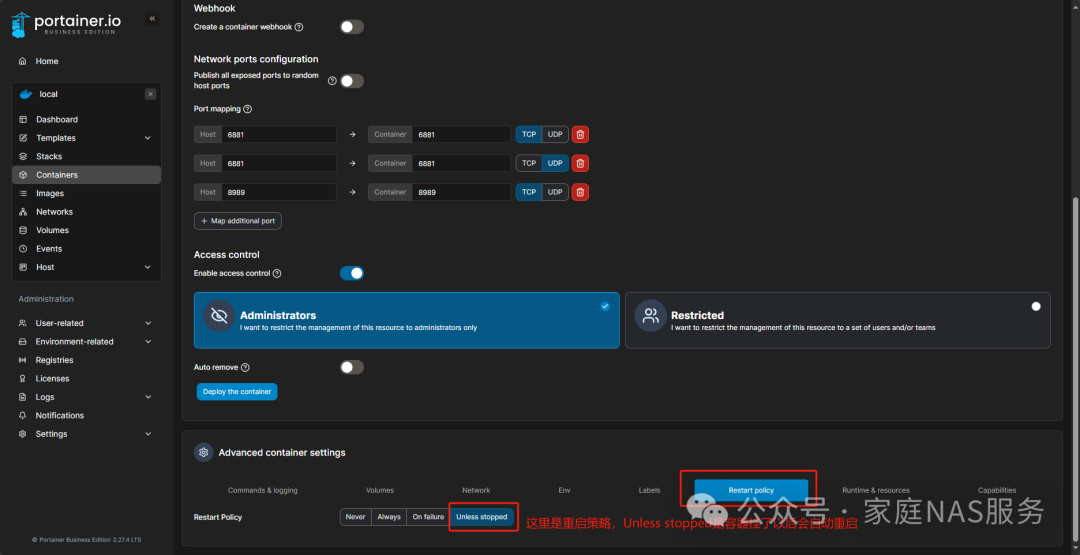Expand the Host menu chevron

click(x=147, y=267)
